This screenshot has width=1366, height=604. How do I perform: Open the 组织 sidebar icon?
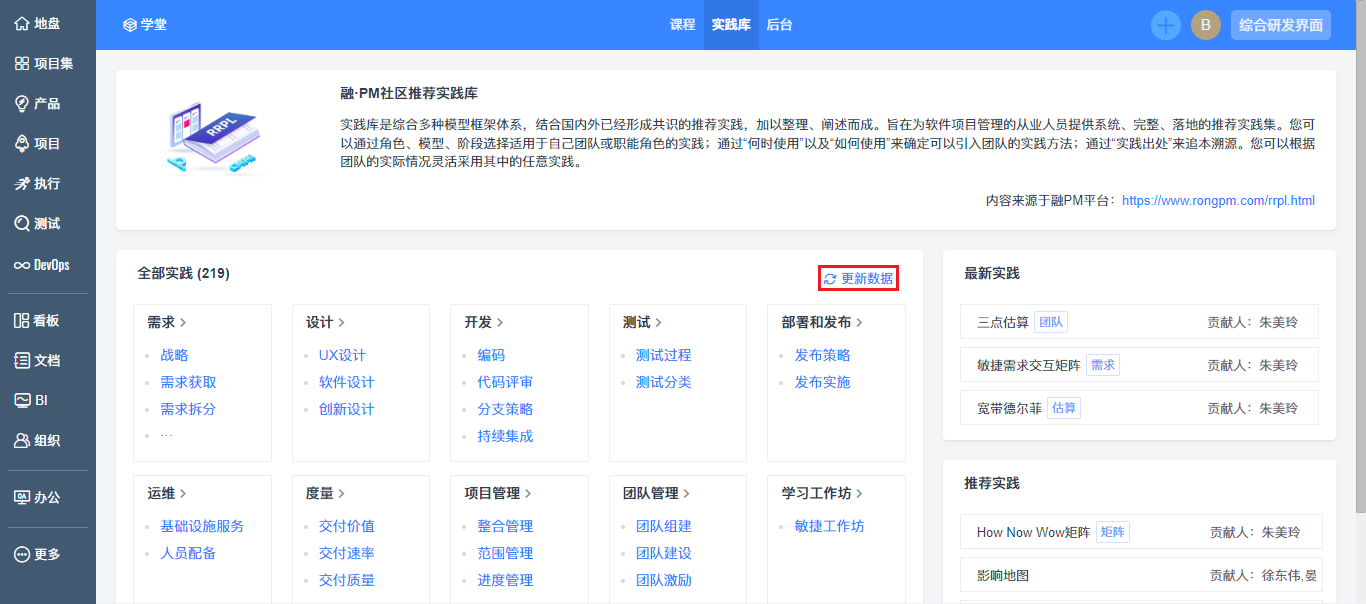pos(22,440)
